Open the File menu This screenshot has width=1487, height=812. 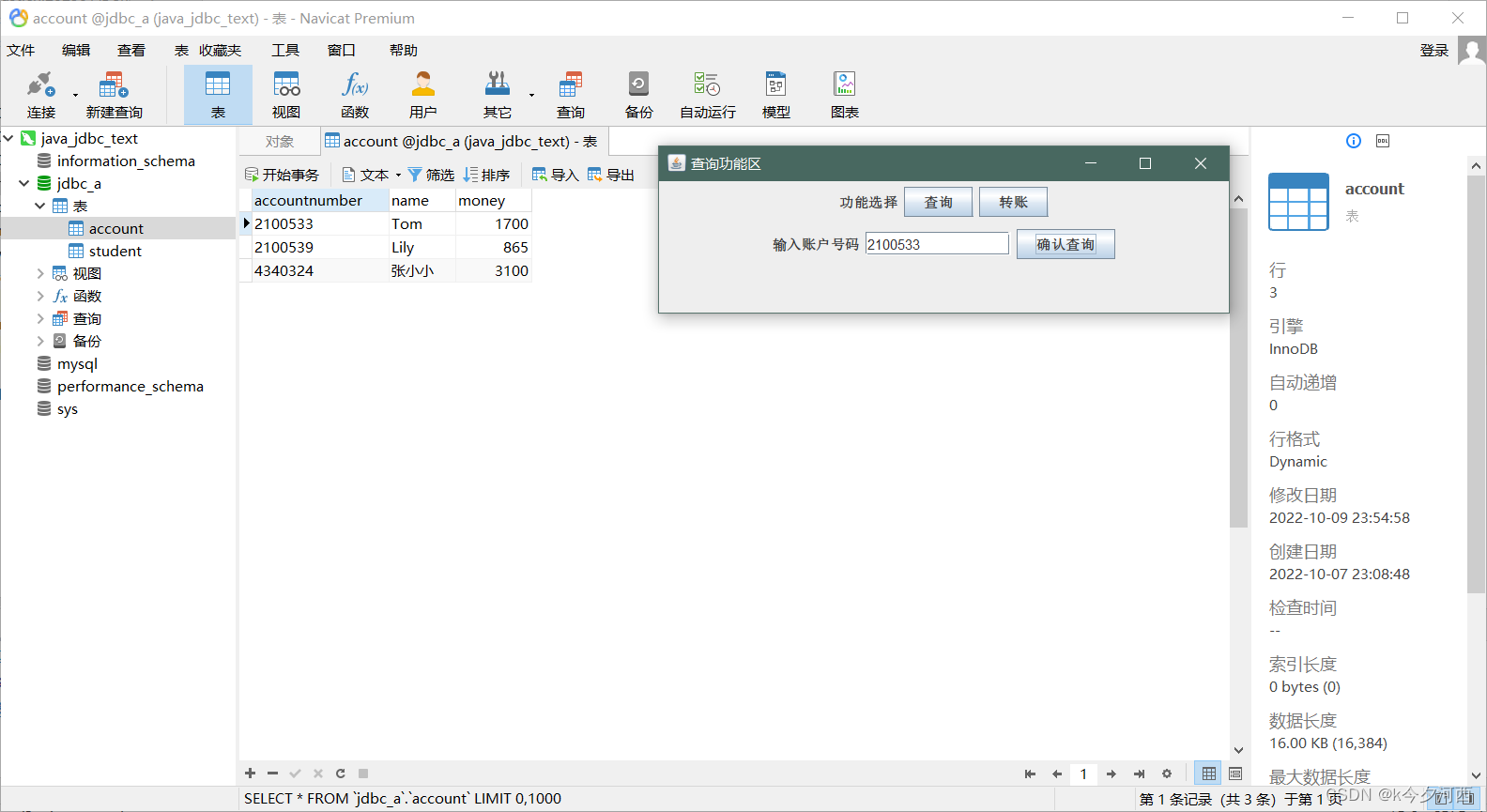21,50
